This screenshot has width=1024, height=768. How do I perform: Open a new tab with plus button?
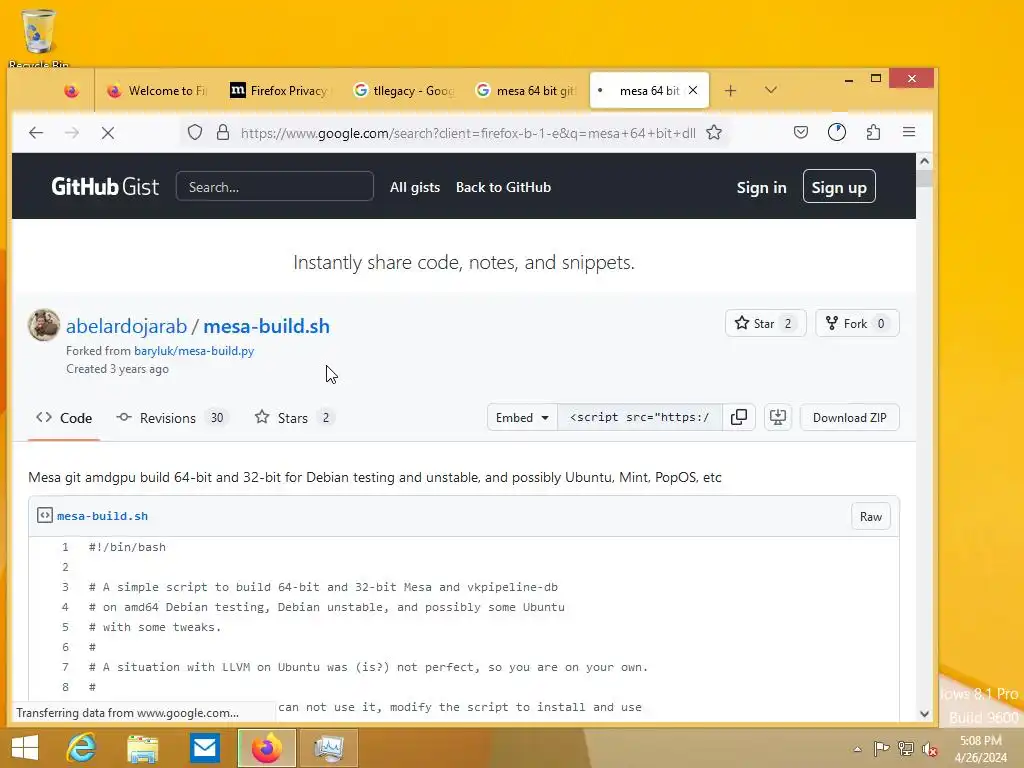[x=730, y=91]
